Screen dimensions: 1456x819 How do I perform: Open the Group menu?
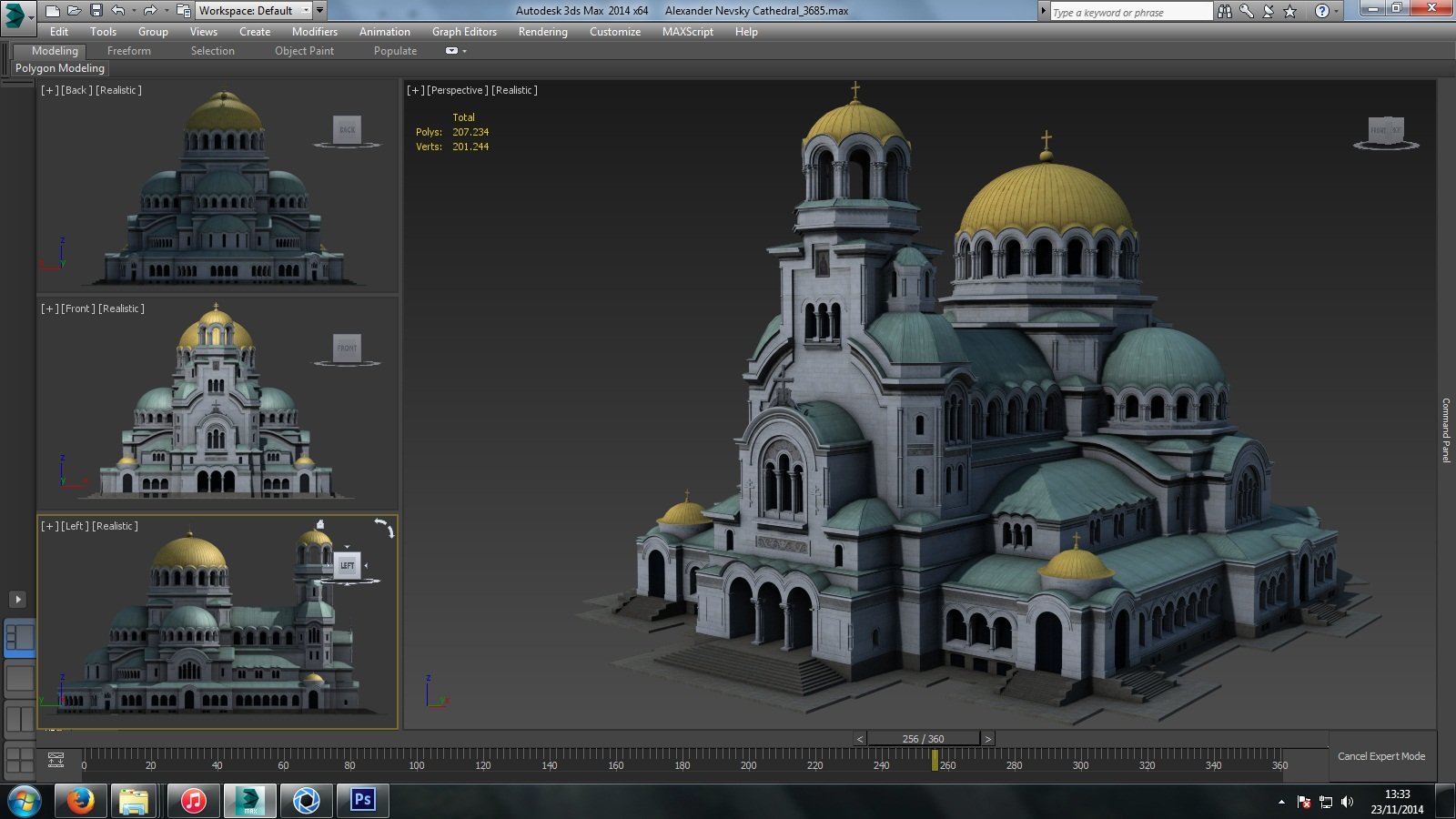tap(153, 31)
